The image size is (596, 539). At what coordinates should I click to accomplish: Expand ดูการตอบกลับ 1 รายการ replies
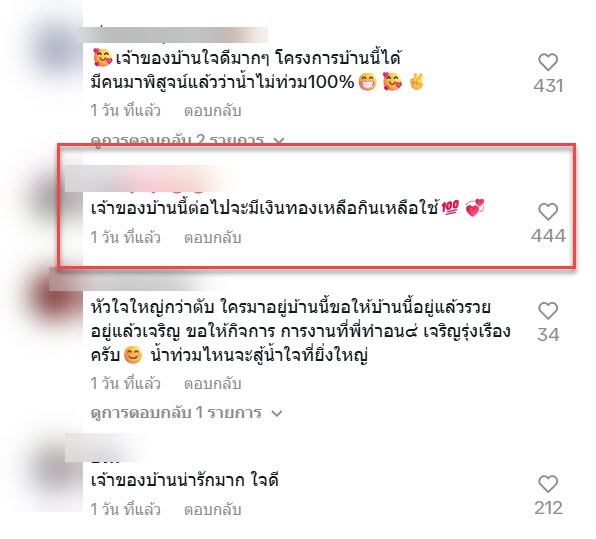coord(187,413)
